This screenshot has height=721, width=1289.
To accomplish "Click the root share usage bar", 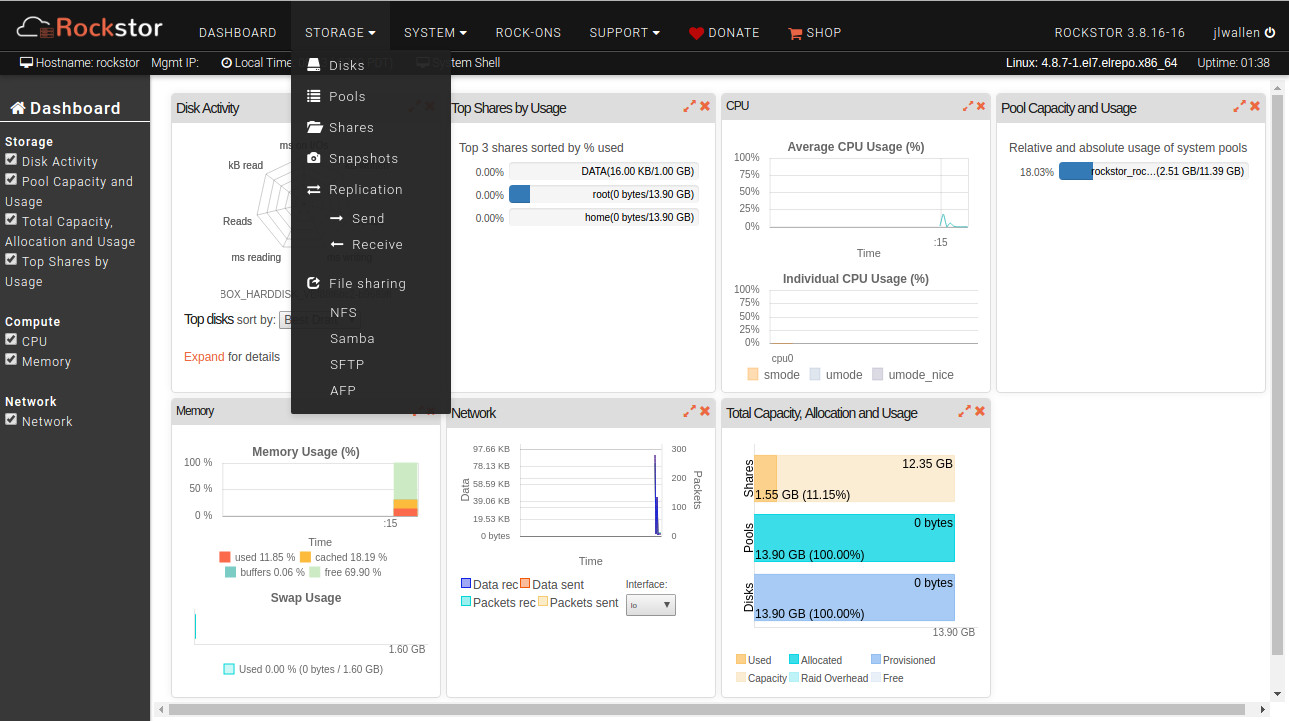I will click(604, 194).
